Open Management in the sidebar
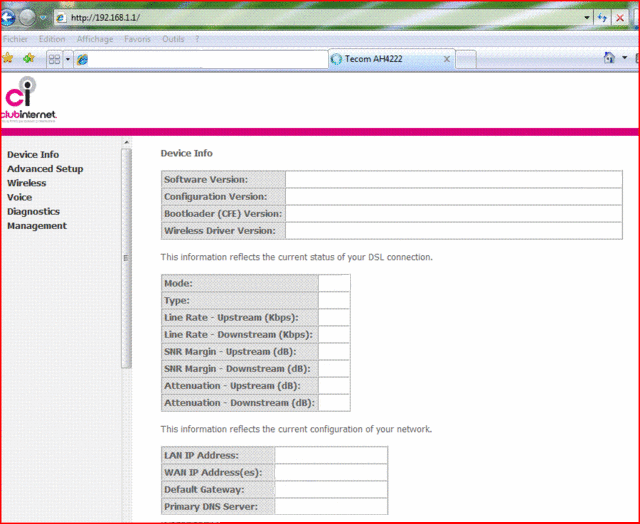 tap(37, 226)
